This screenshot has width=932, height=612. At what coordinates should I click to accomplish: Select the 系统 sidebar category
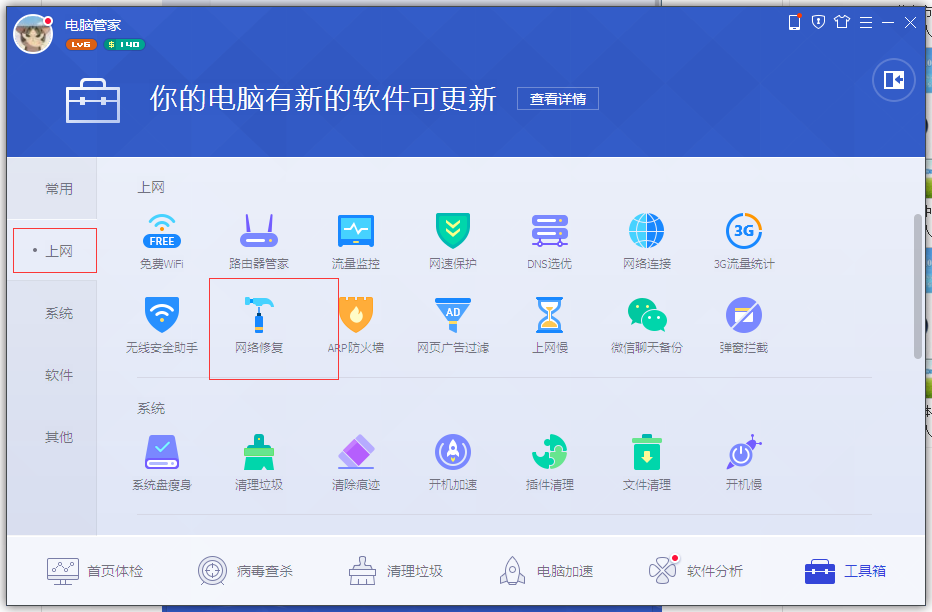pyautogui.click(x=59, y=313)
